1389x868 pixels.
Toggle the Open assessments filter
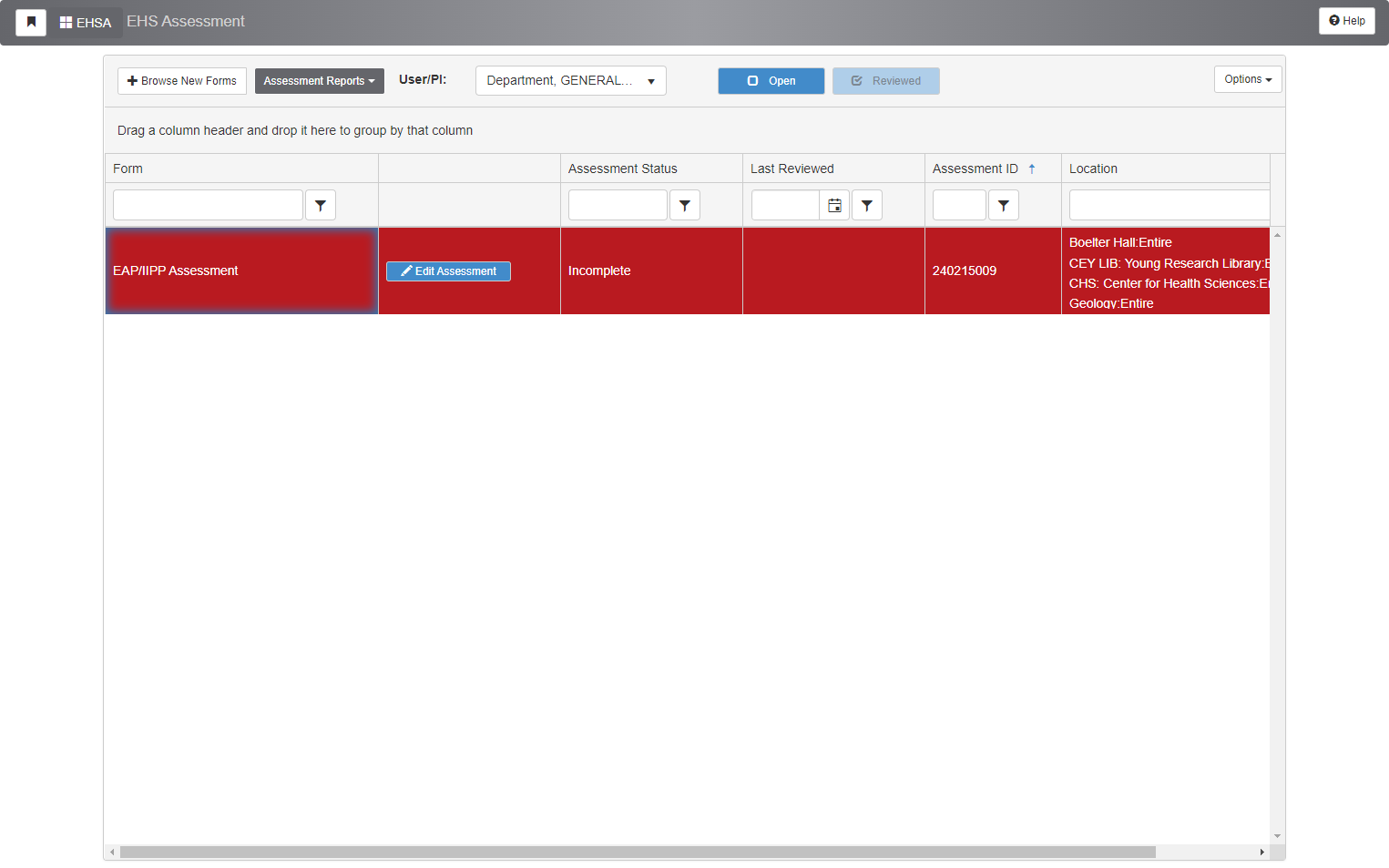pyautogui.click(x=771, y=81)
